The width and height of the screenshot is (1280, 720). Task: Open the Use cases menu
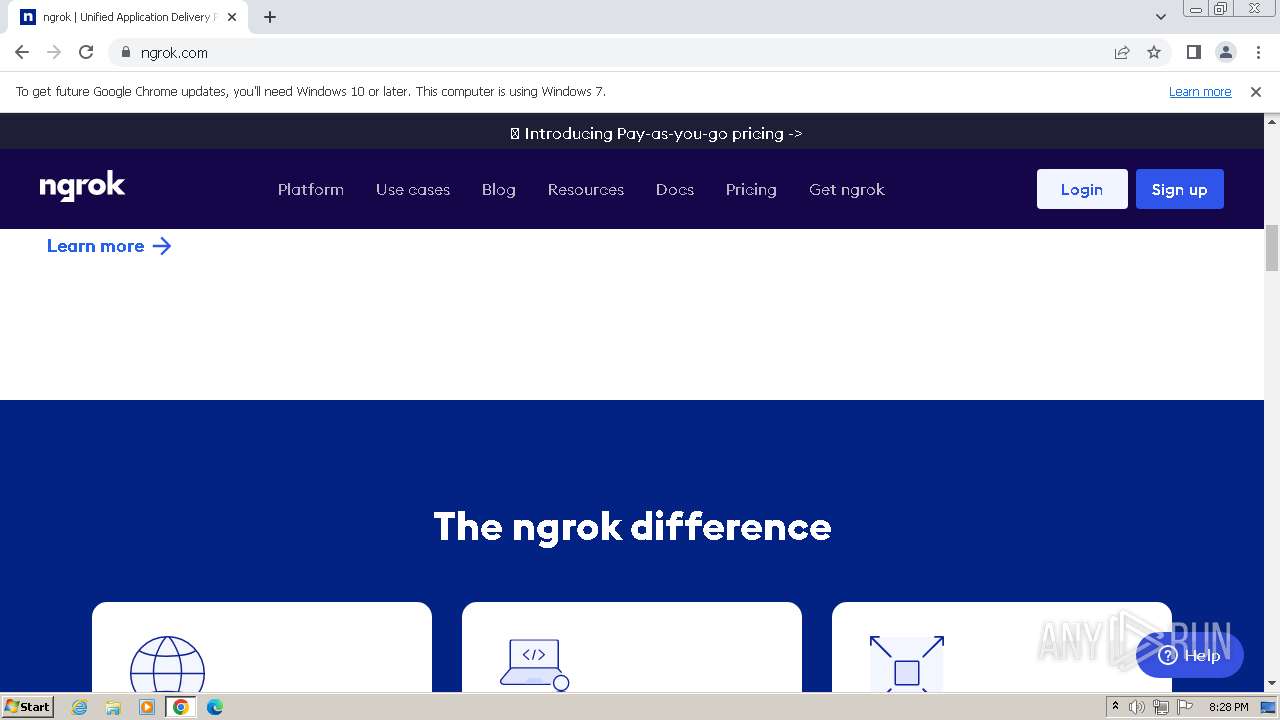(413, 189)
